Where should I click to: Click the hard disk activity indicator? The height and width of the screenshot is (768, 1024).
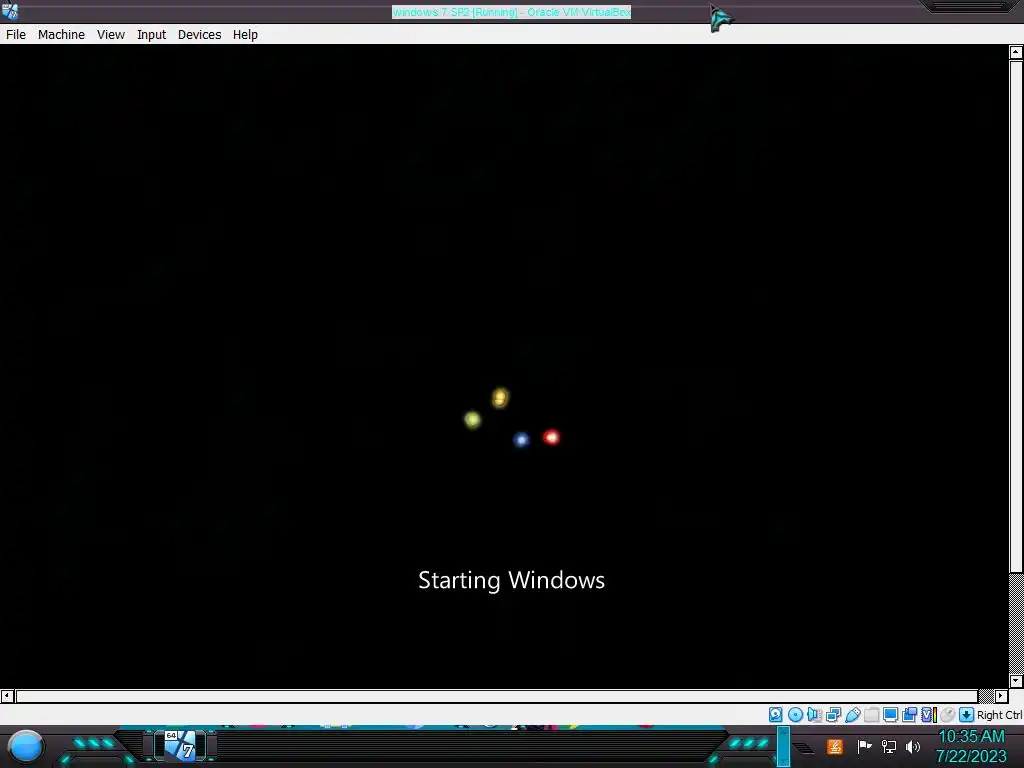pos(775,714)
